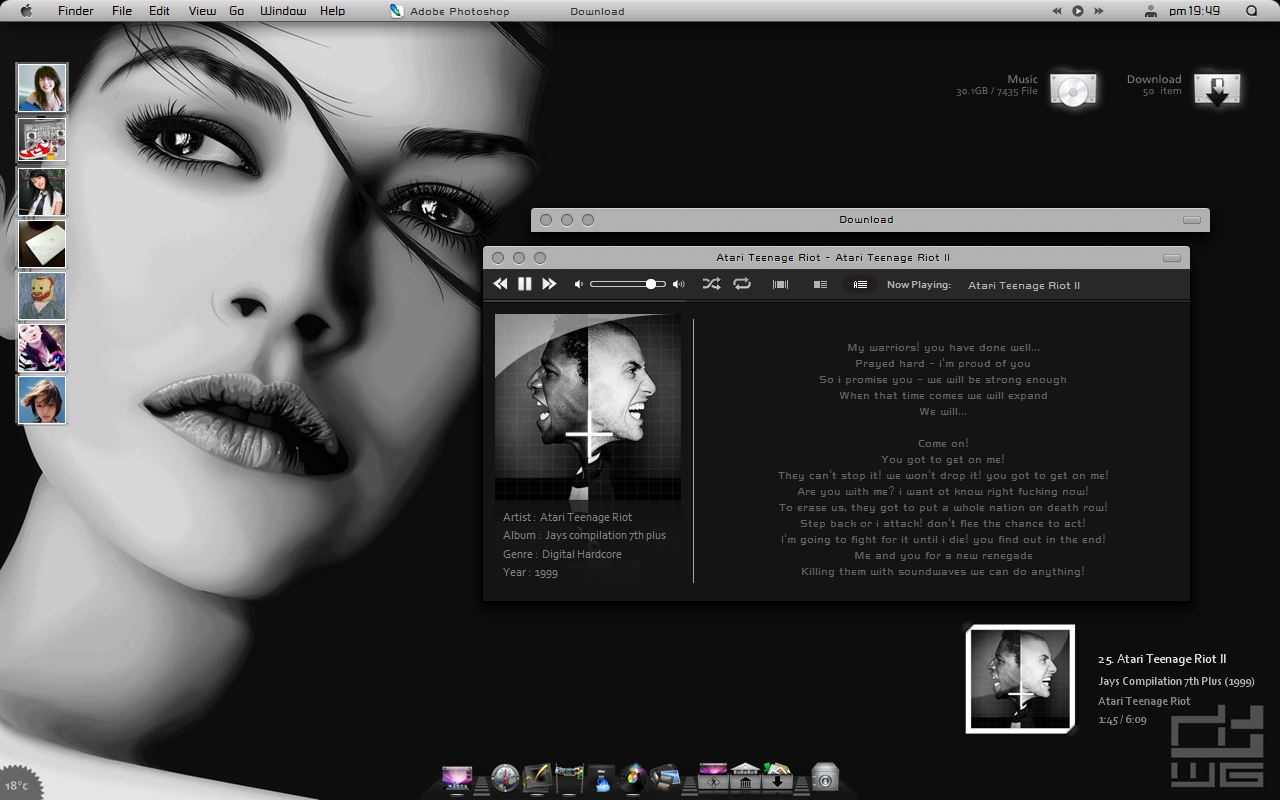Click the clock showing pm 19:49
The image size is (1280, 800).
[x=1194, y=11]
